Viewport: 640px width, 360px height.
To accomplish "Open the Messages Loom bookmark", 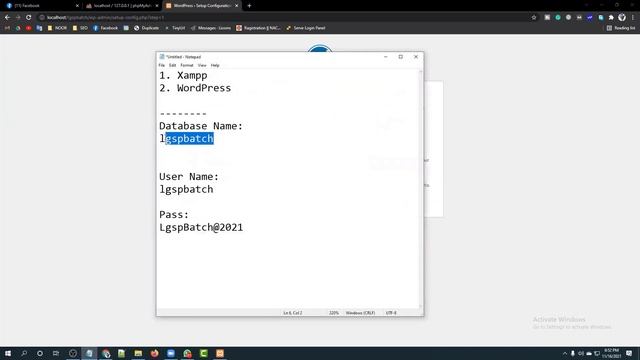I will tap(211, 28).
